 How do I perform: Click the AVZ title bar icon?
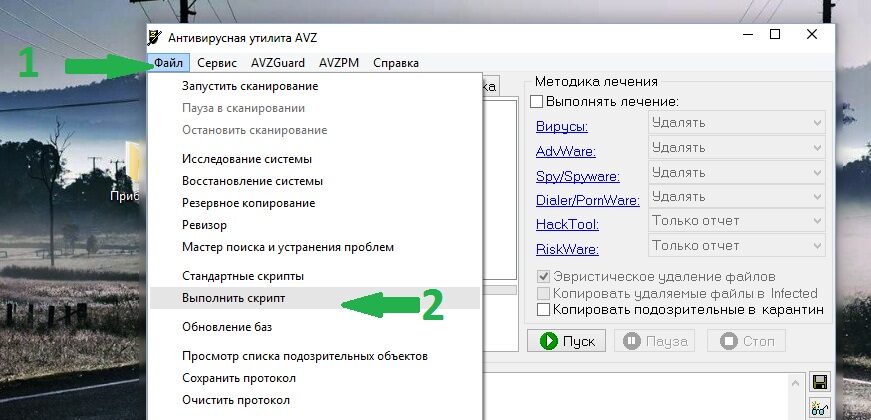tap(155, 37)
